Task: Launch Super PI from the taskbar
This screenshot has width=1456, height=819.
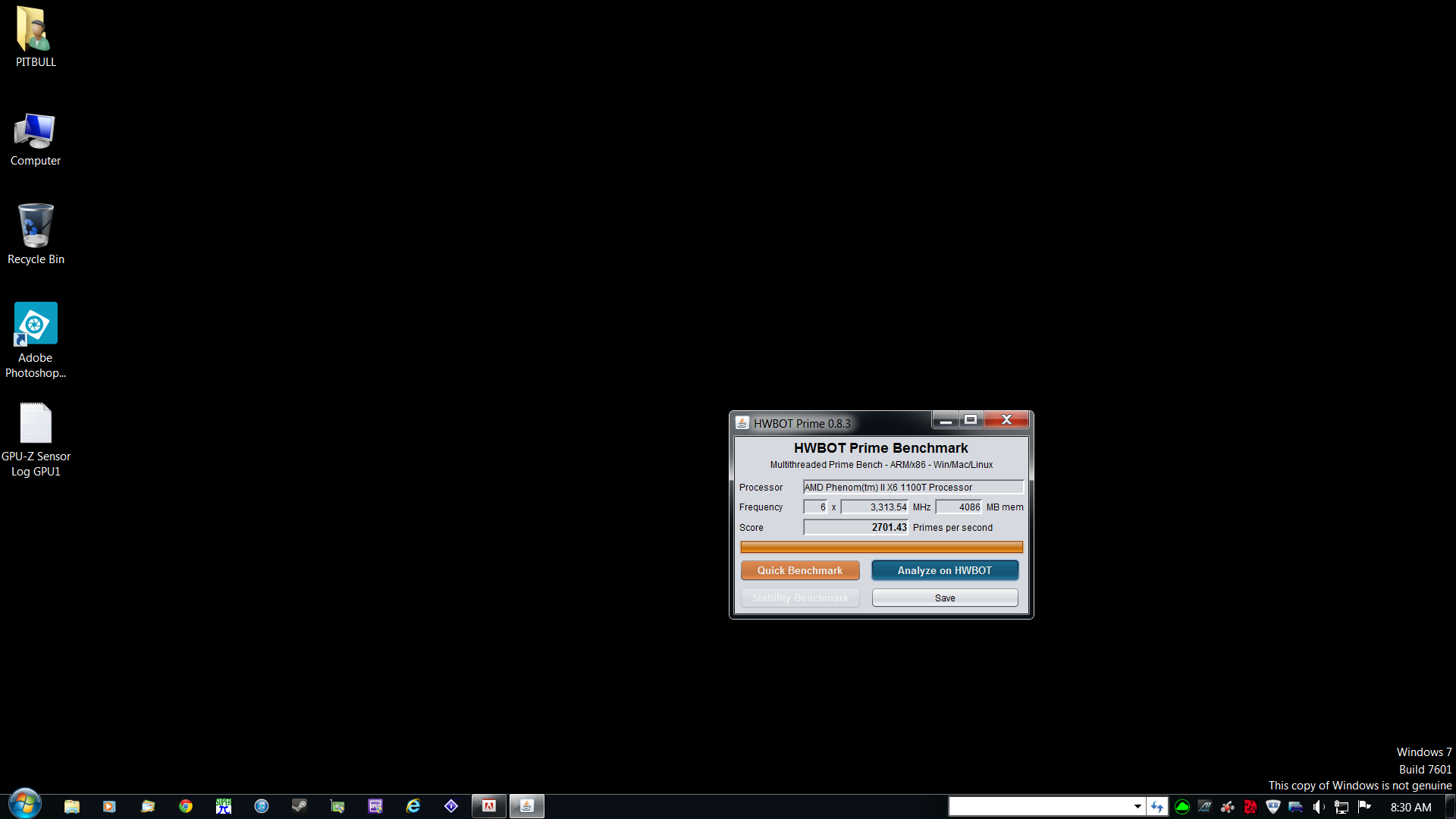Action: point(224,806)
